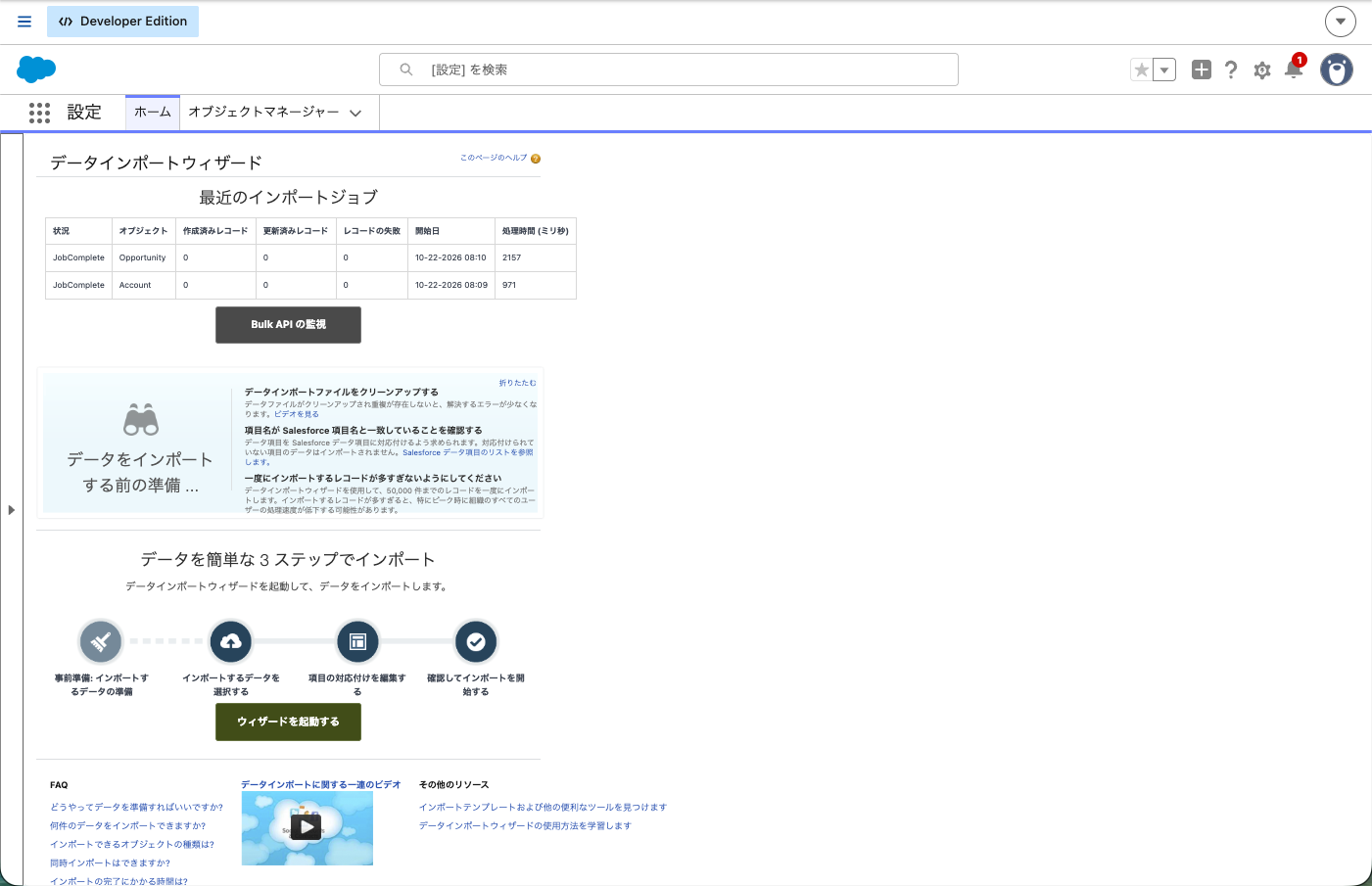Image resolution: width=1372 pixels, height=886 pixels.
Task: Click the binoculars preparation icon
Action: [x=141, y=419]
